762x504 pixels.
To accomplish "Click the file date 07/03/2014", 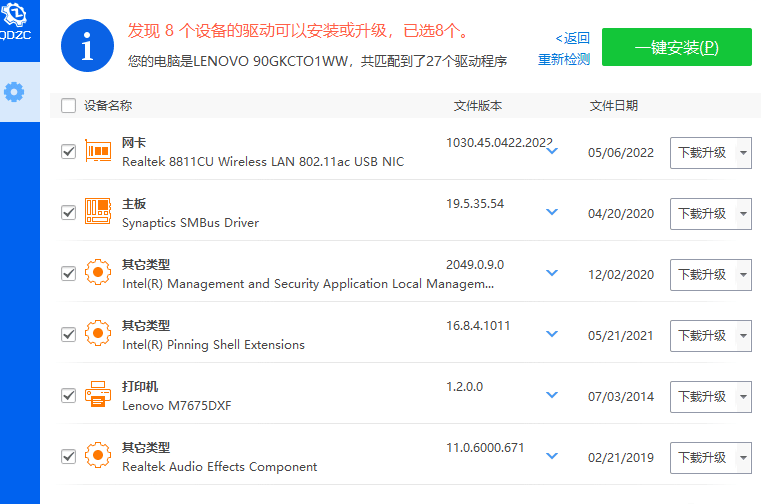I will coord(621,397).
